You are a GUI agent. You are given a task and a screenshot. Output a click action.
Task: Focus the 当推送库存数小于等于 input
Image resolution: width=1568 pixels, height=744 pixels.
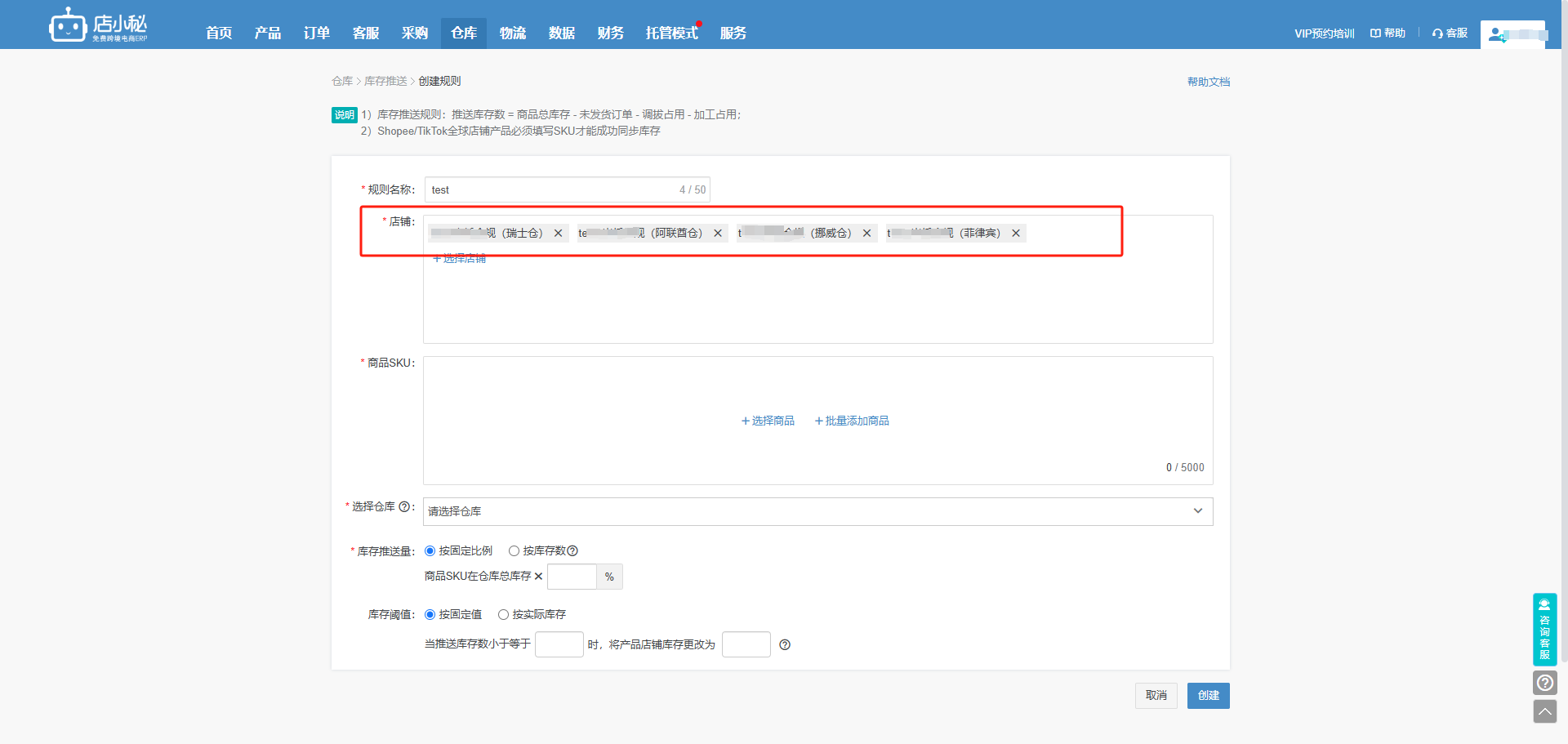[x=559, y=645]
